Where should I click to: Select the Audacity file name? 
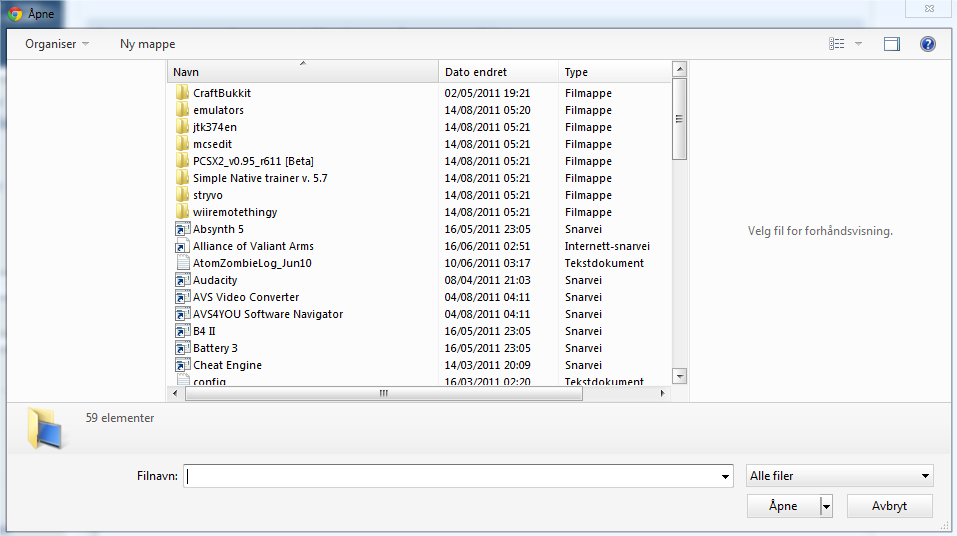coord(215,280)
